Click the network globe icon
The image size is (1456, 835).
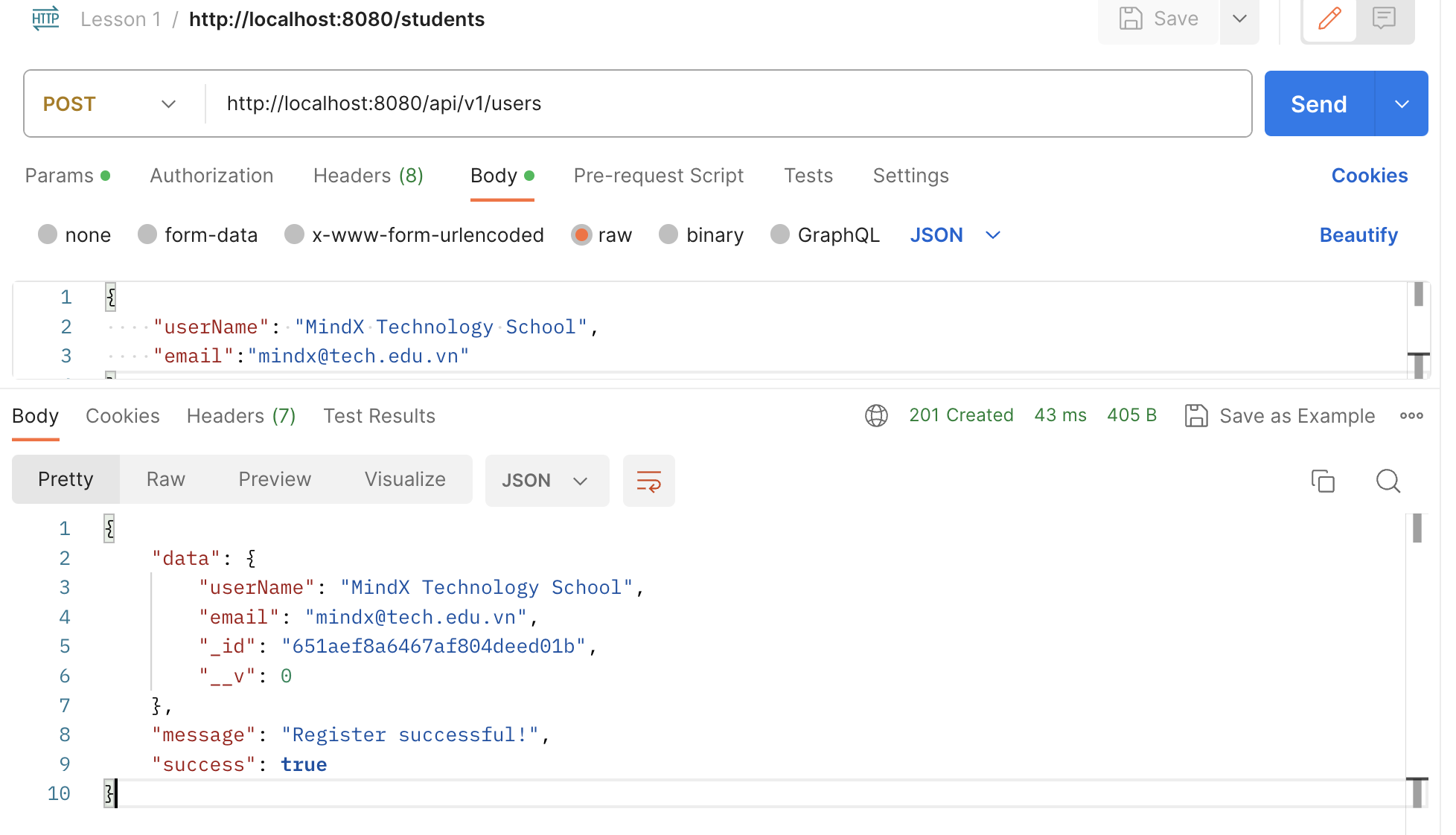click(876, 415)
